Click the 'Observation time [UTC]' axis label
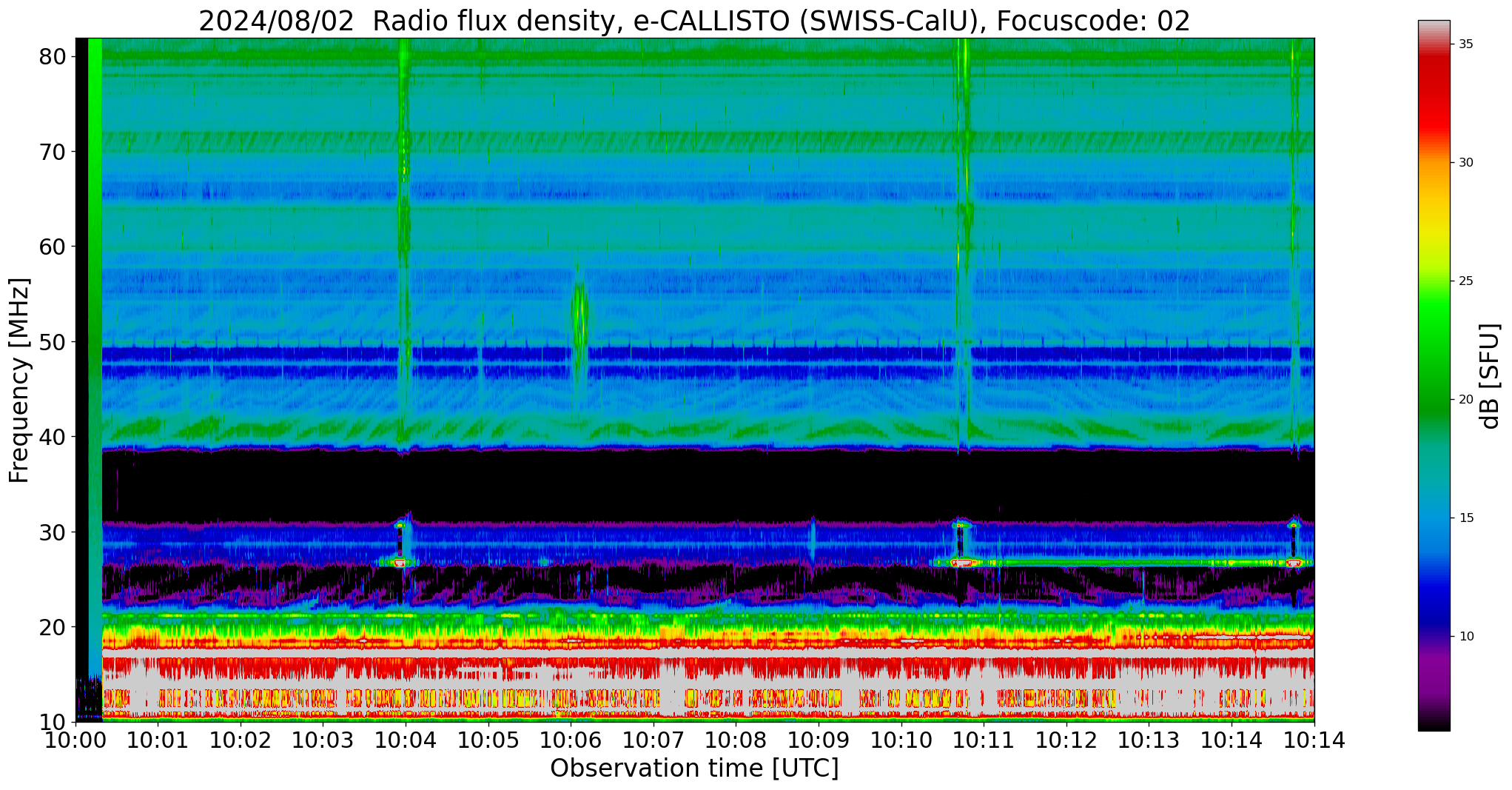The height and width of the screenshot is (790, 1512). tap(694, 769)
